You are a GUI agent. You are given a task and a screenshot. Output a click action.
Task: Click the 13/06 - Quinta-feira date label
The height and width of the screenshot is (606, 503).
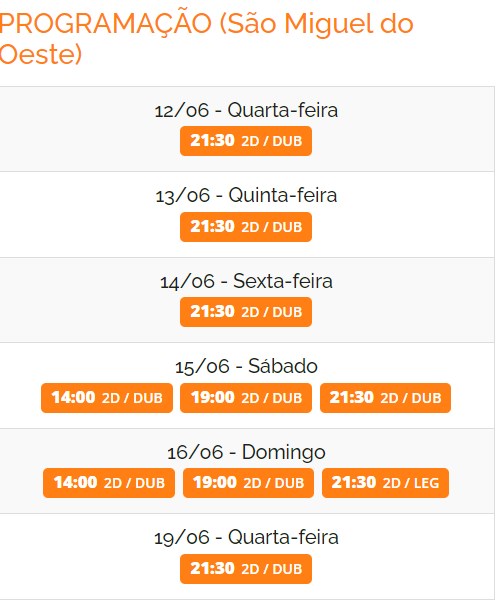pyautogui.click(x=246, y=195)
